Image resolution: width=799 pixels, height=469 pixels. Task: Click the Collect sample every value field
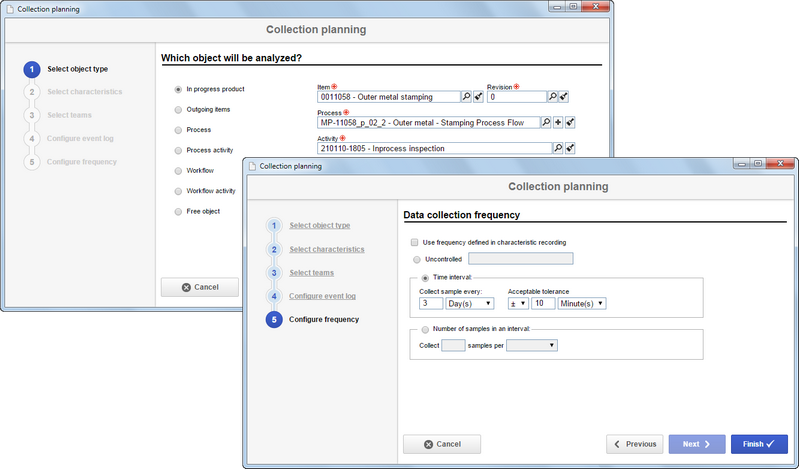(431, 303)
